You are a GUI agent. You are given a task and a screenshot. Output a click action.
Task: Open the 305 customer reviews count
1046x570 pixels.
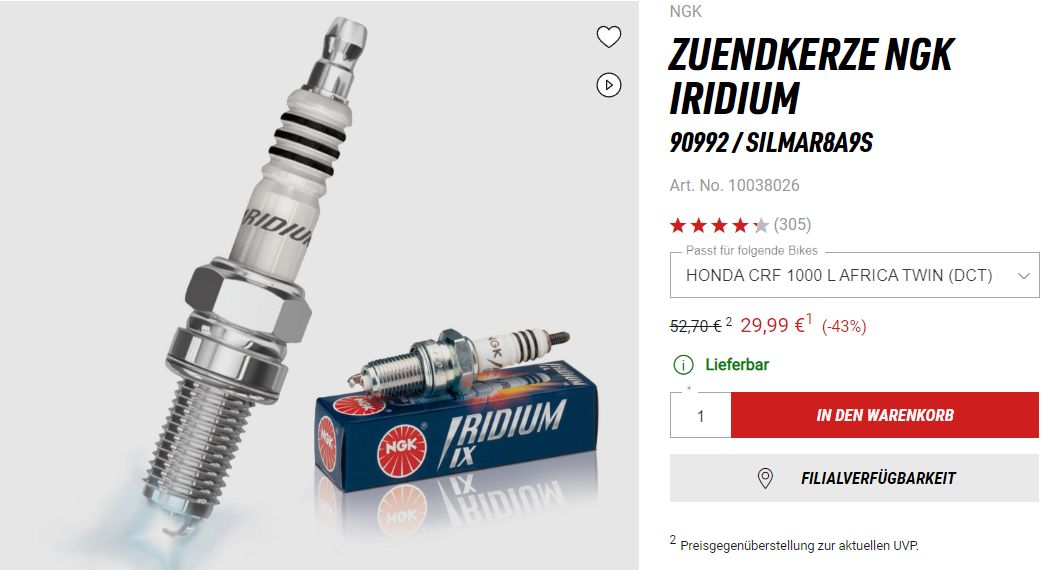pyautogui.click(x=793, y=225)
